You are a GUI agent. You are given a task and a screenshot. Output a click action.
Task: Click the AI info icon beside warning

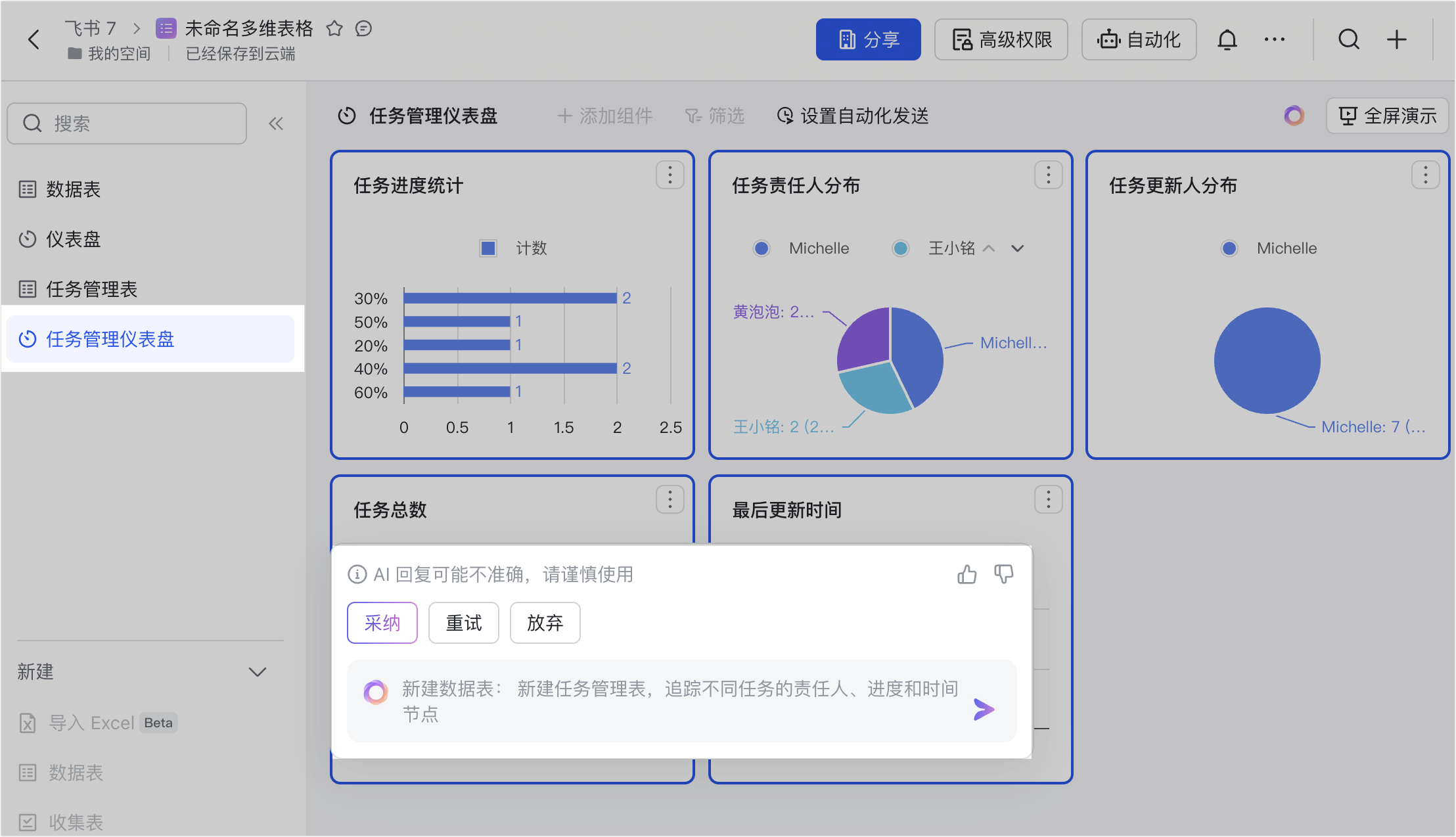[x=357, y=575]
